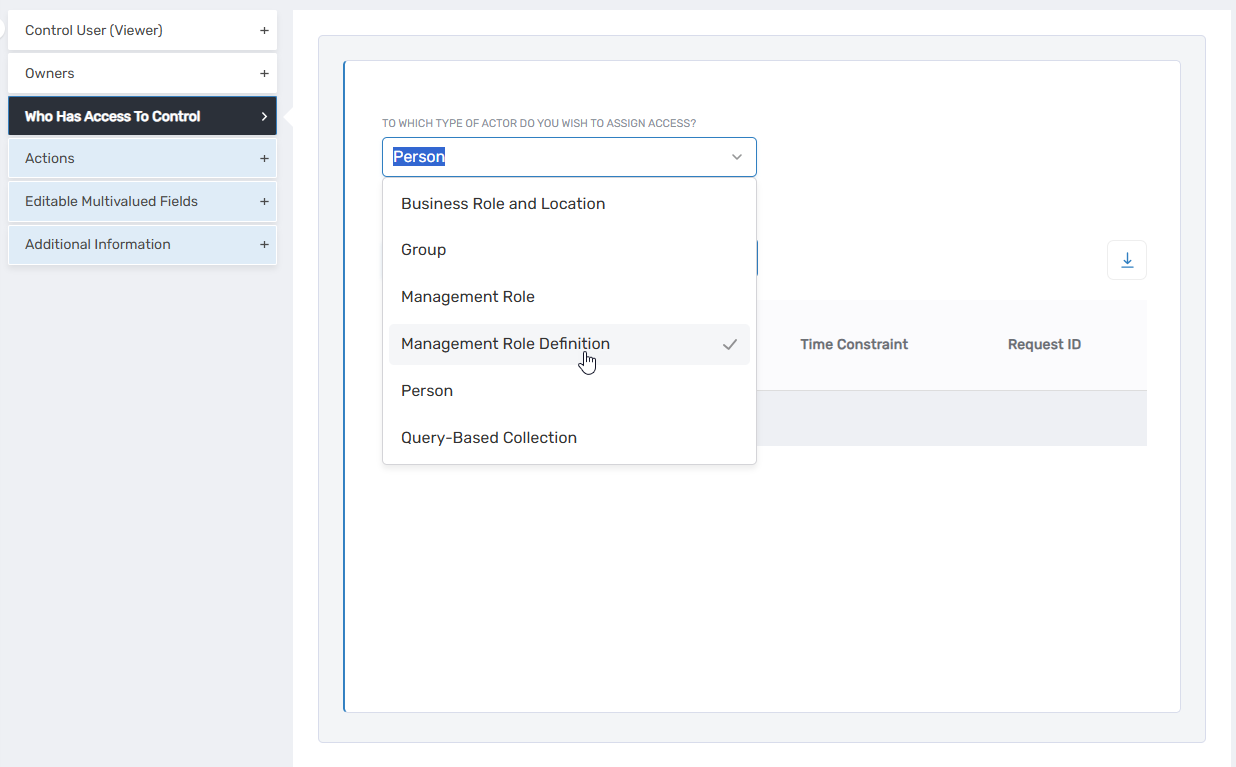This screenshot has height=767, width=1236.
Task: Select Query-Based Collection option
Action: click(489, 438)
